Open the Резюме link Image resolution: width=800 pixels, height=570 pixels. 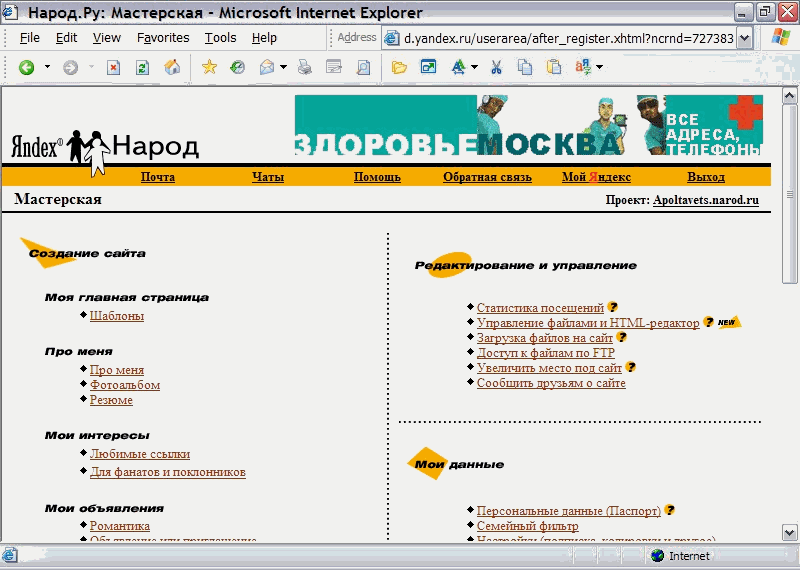(111, 400)
